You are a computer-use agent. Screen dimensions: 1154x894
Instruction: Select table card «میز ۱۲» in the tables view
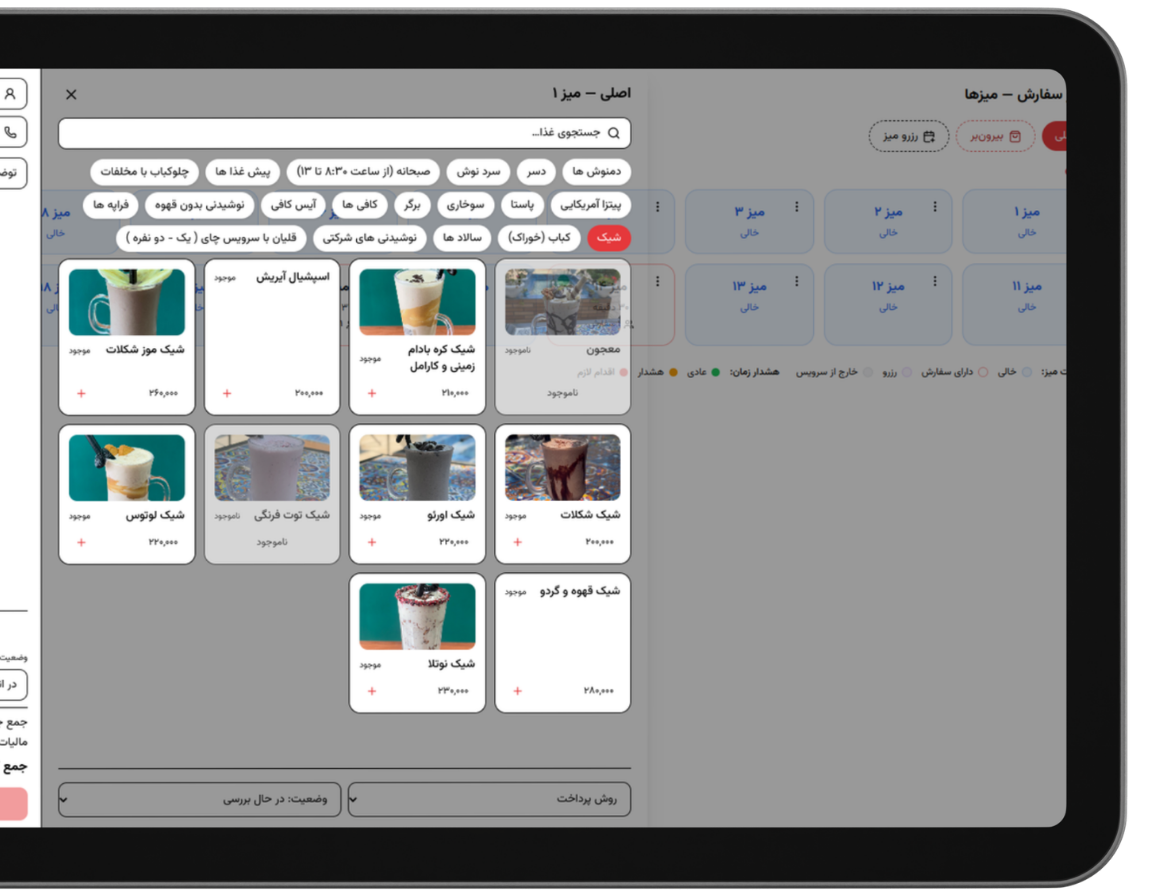(x=888, y=304)
